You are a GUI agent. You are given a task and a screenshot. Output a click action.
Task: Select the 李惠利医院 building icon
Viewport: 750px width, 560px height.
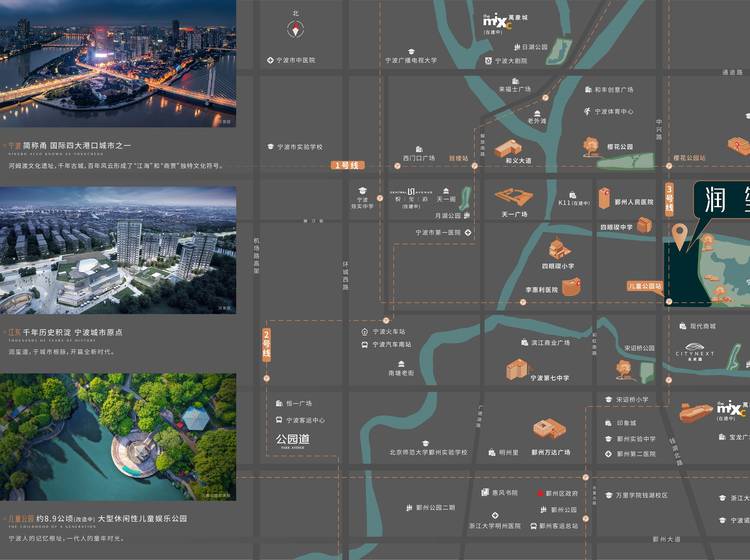571,287
